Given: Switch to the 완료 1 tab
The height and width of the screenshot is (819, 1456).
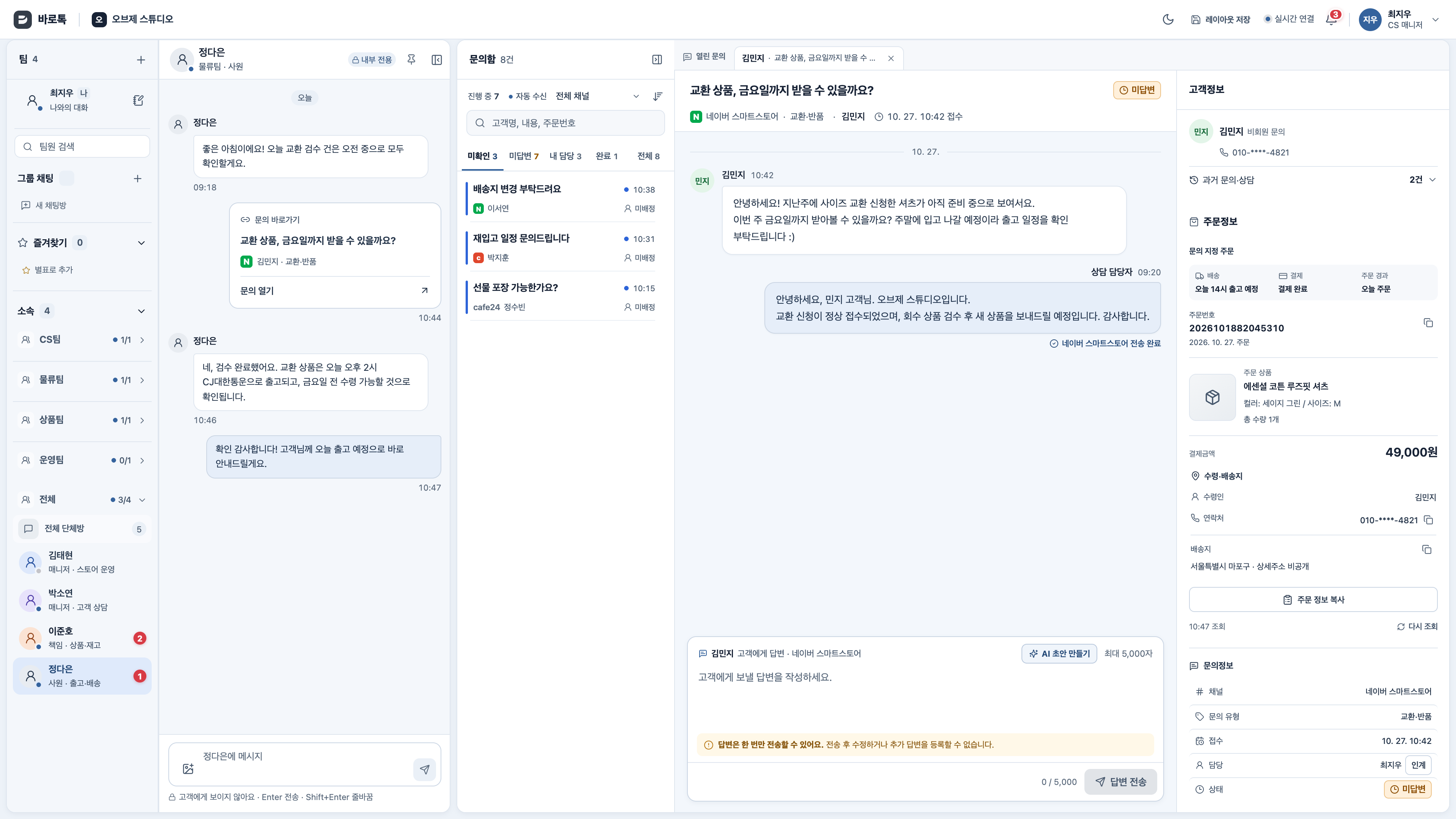Looking at the screenshot, I should pyautogui.click(x=607, y=156).
